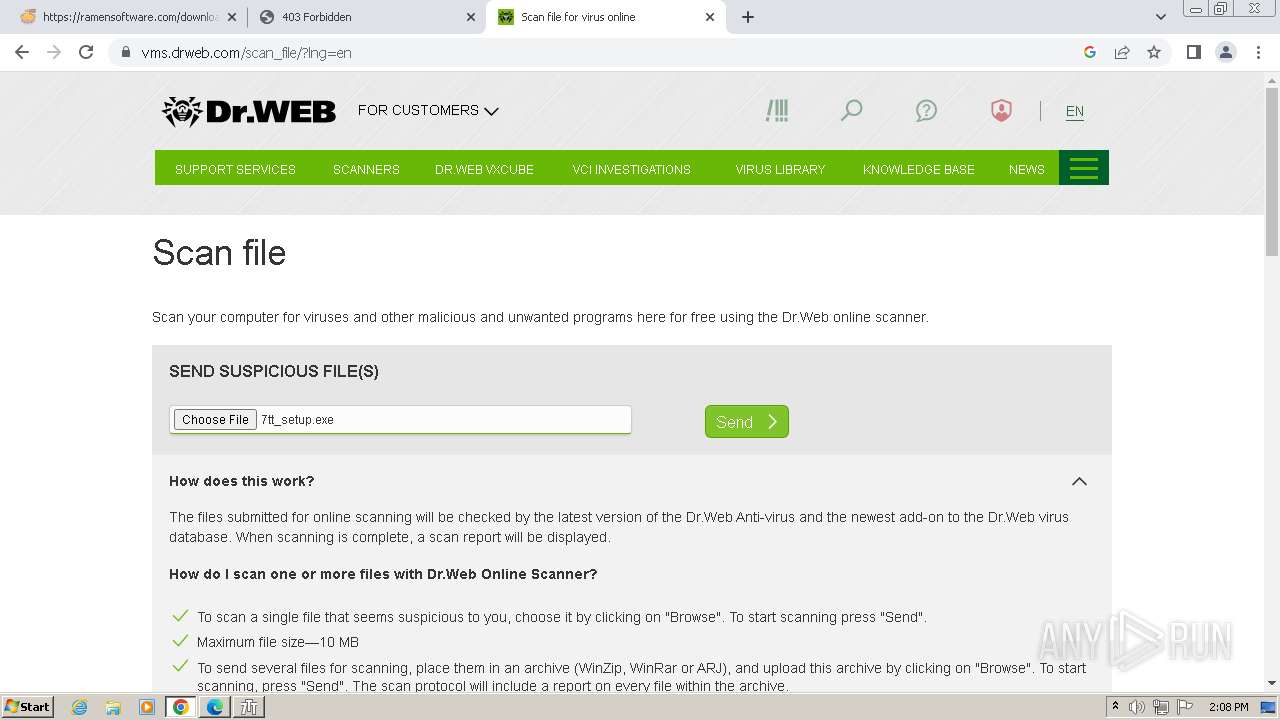The height and width of the screenshot is (720, 1280).
Task: Open Chrome three-dot menu
Action: click(x=1258, y=52)
